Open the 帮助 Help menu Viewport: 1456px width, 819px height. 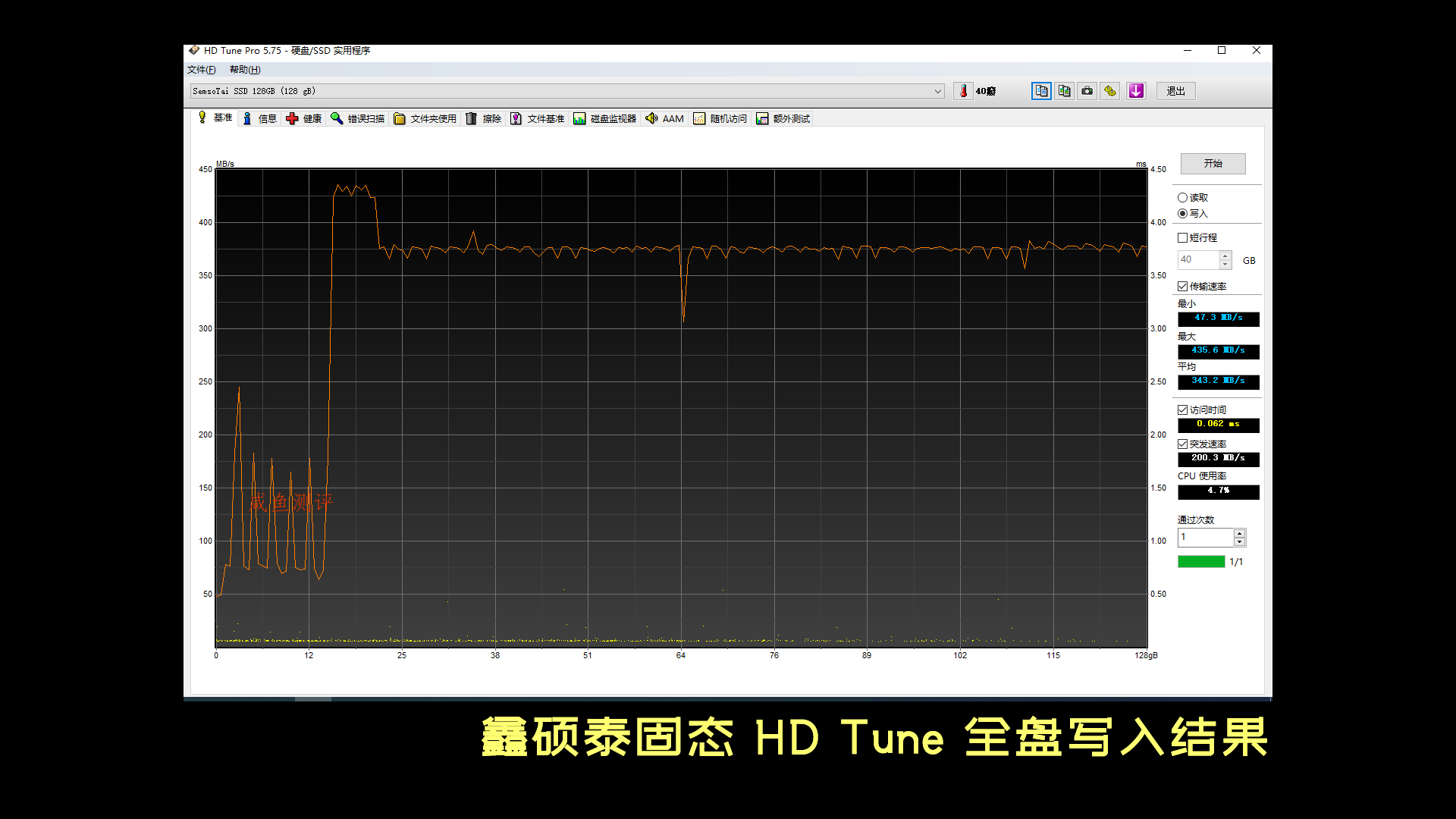coord(245,70)
